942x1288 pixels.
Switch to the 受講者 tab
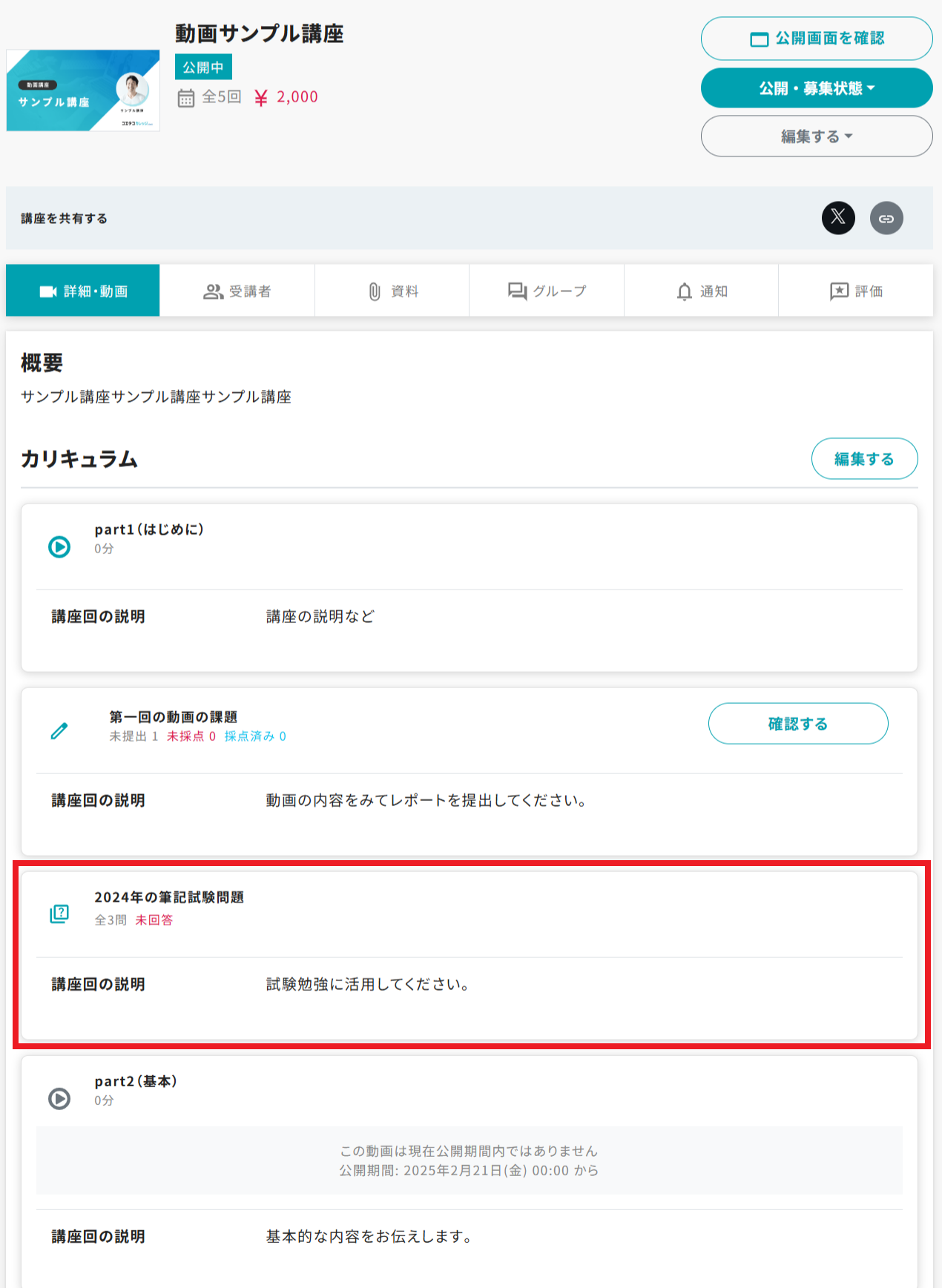(x=237, y=291)
